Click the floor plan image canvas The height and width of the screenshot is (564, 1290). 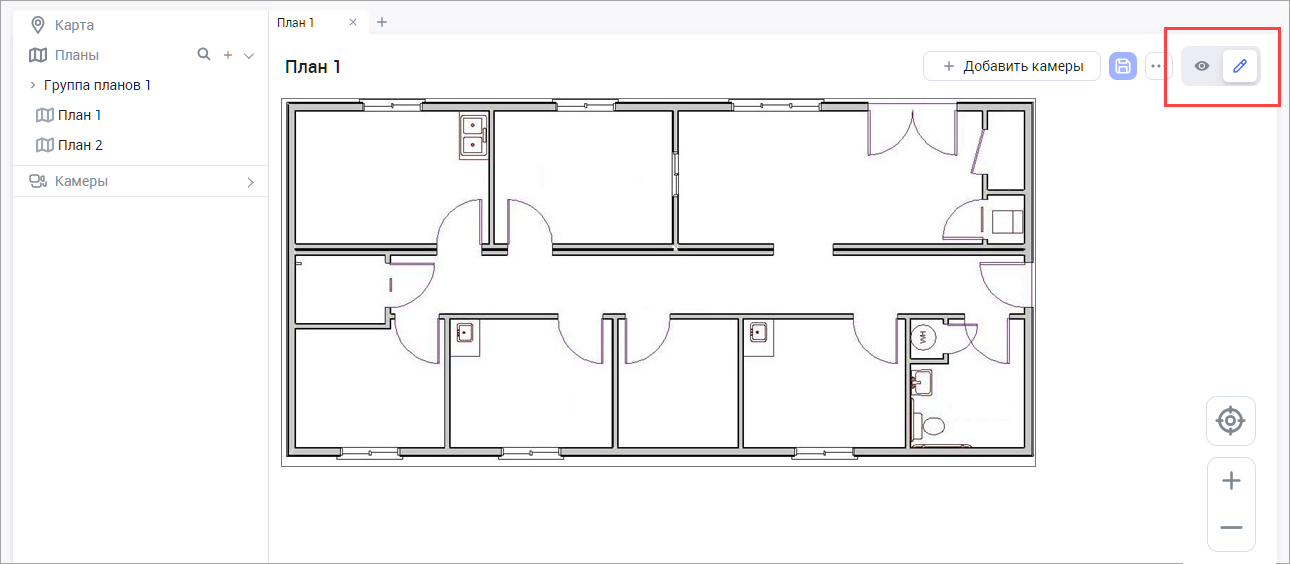(658, 282)
